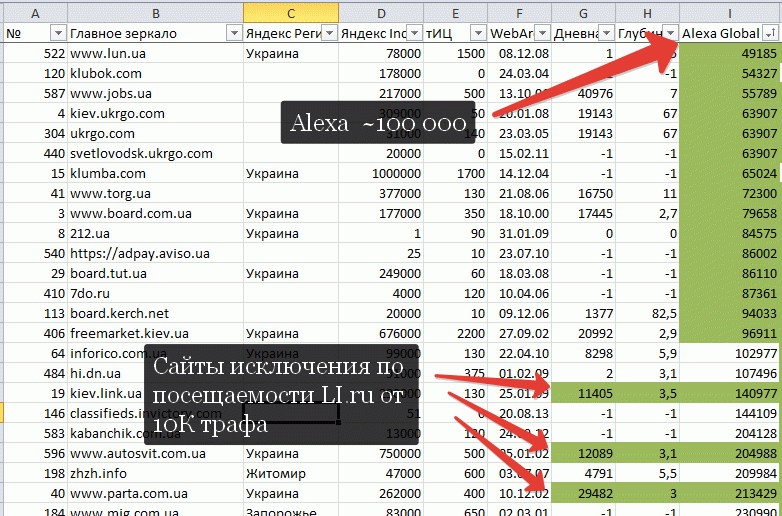Click cell www.board.com.ua

156,213
